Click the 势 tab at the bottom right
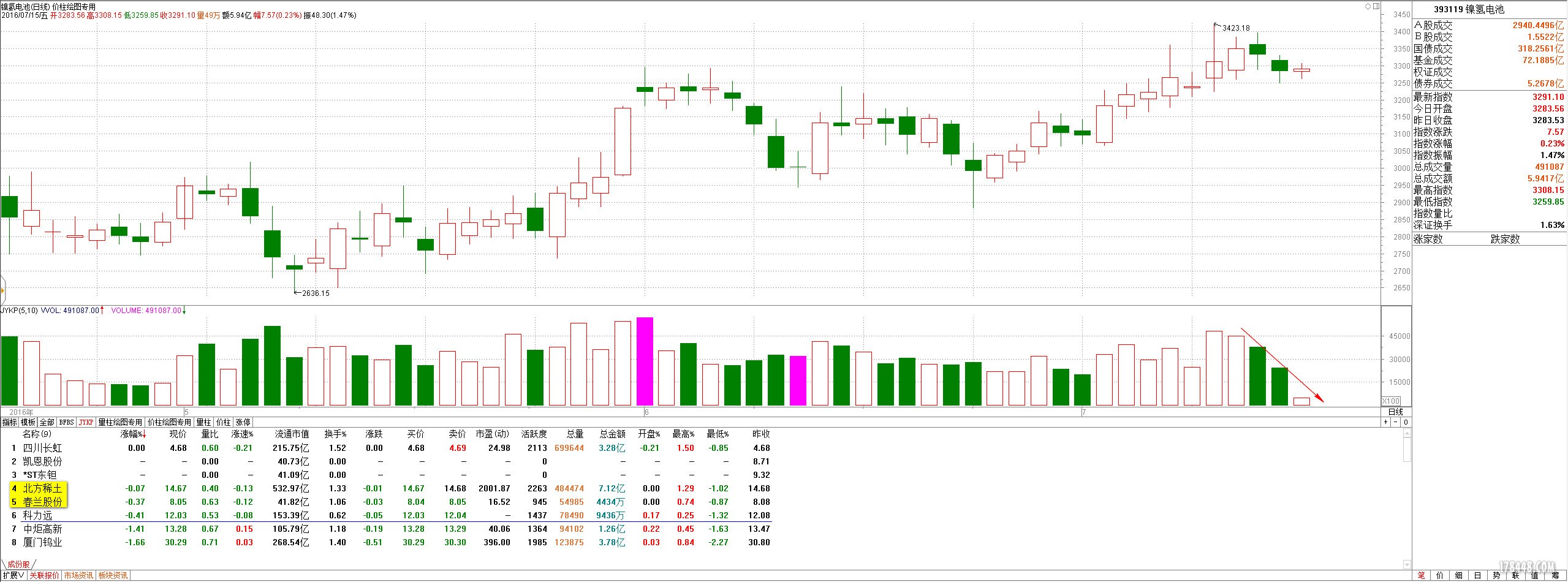The width and height of the screenshot is (1568, 582). (1498, 576)
